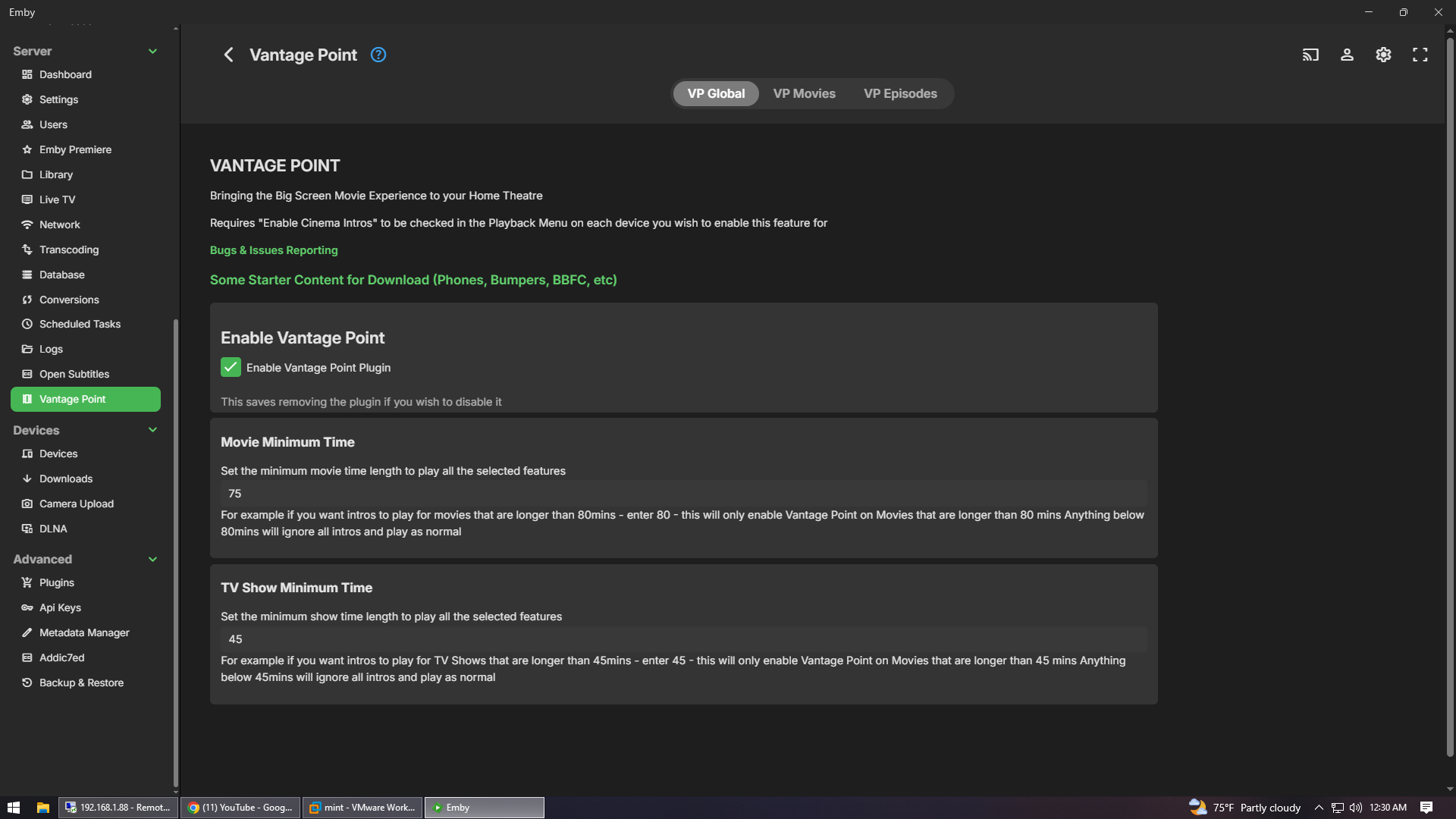Open the user profile icon

point(1347,55)
